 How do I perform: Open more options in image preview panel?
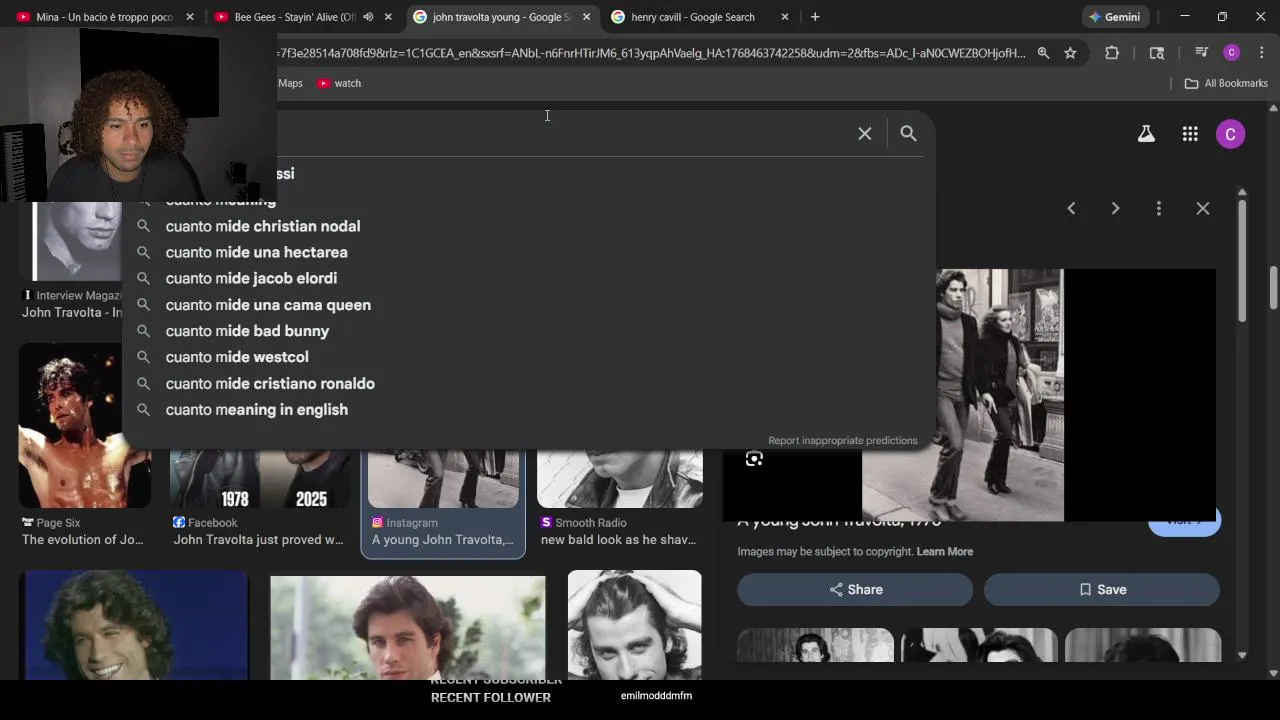(x=1159, y=208)
